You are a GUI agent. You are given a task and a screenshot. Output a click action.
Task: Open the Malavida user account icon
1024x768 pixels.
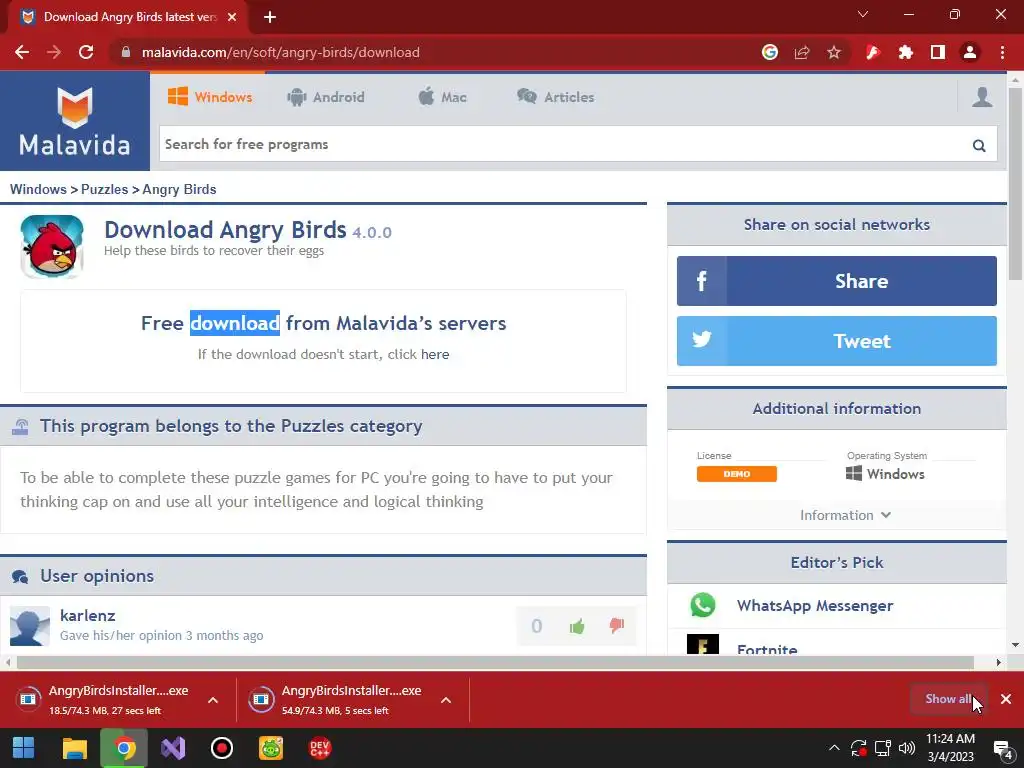[x=982, y=97]
